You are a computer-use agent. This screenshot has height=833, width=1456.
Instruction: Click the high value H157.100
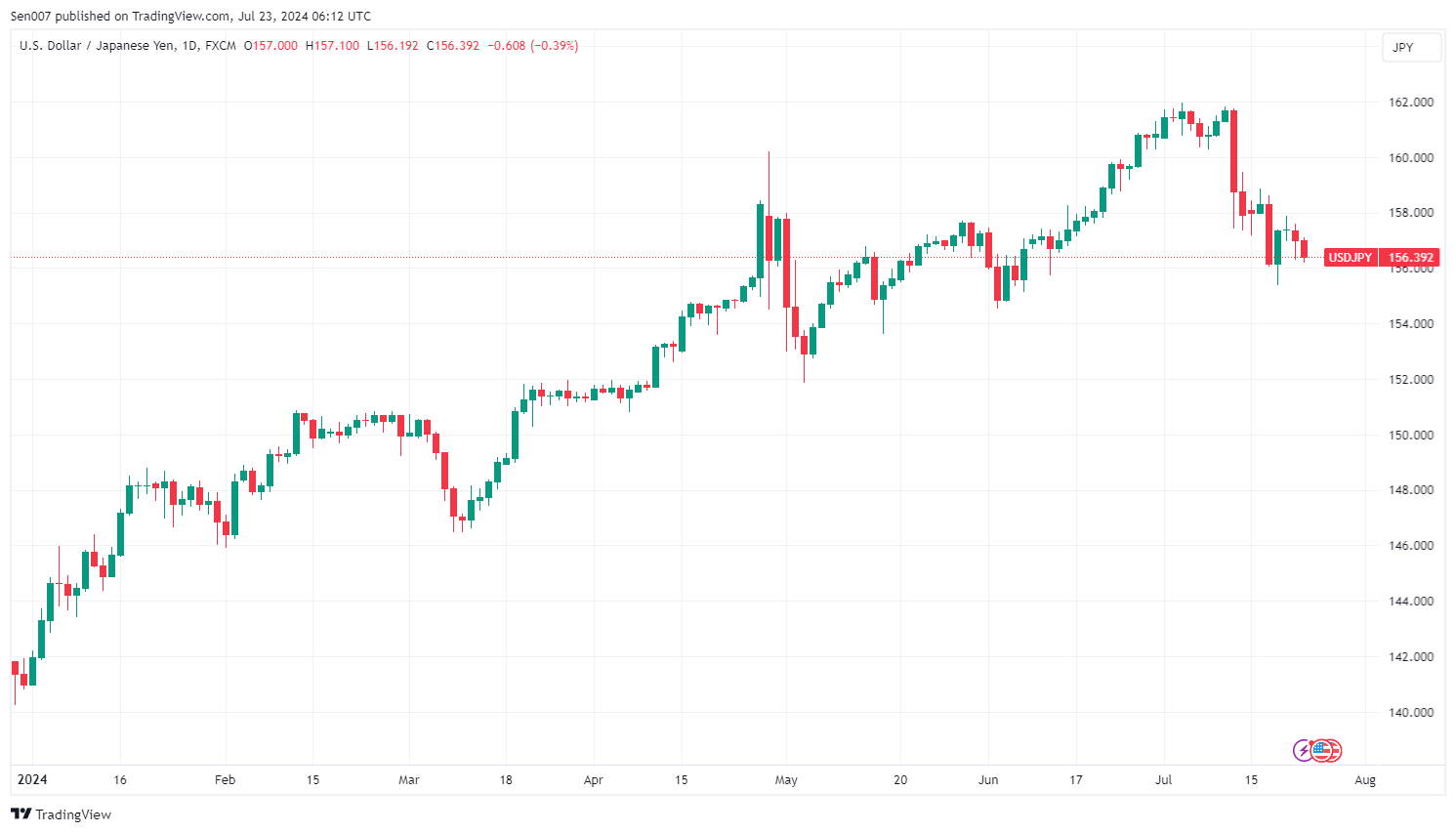(332, 46)
